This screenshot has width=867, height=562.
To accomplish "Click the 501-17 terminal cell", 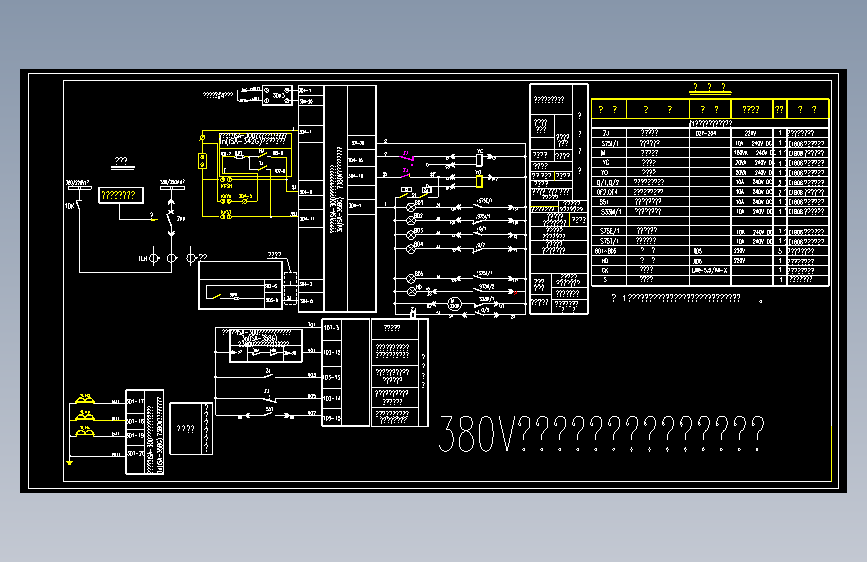I will point(135,402).
